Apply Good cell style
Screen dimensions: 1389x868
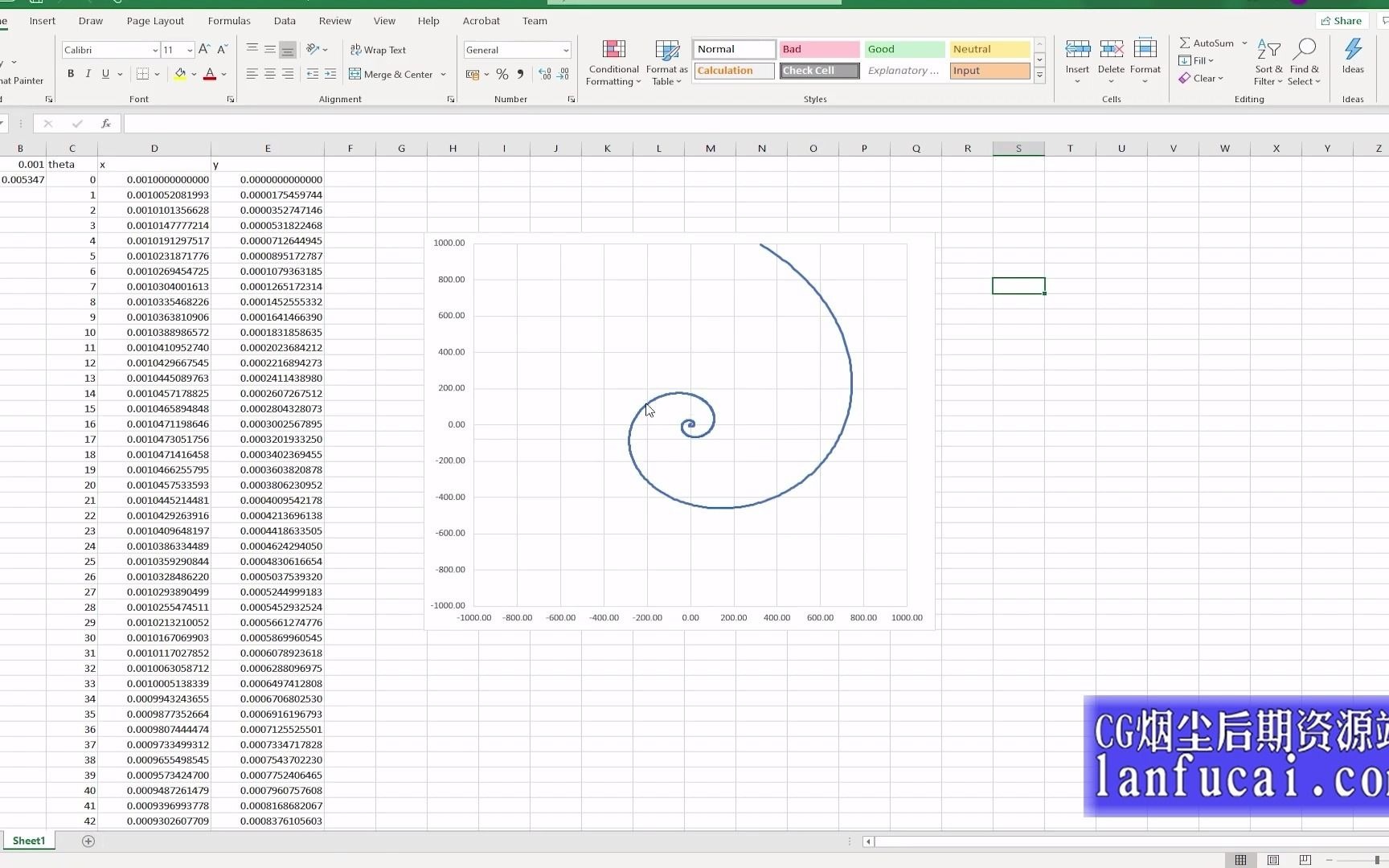pos(904,49)
